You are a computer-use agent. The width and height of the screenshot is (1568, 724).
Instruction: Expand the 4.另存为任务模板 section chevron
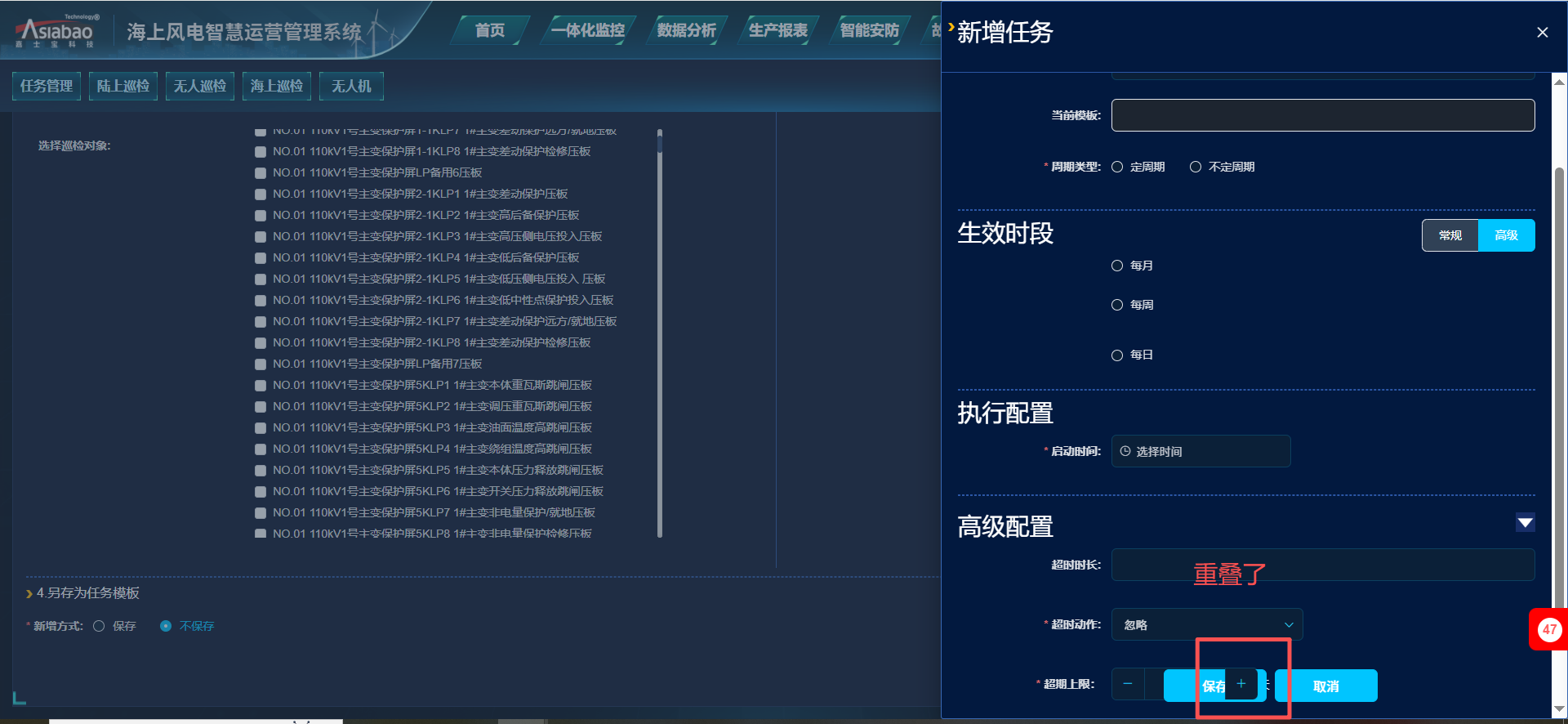pyautogui.click(x=29, y=593)
